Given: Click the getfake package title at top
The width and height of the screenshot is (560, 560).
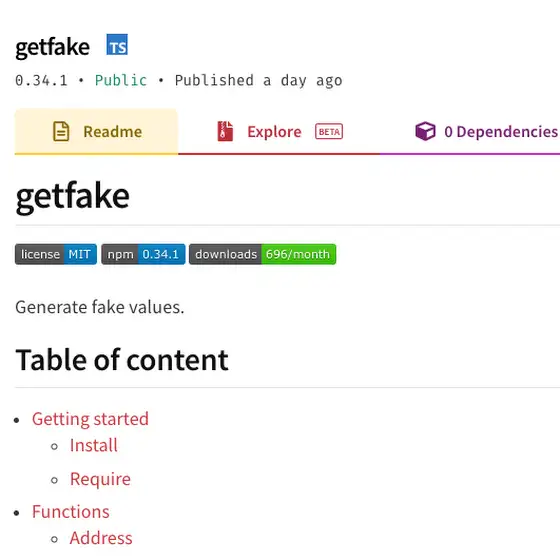Looking at the screenshot, I should tap(52, 47).
